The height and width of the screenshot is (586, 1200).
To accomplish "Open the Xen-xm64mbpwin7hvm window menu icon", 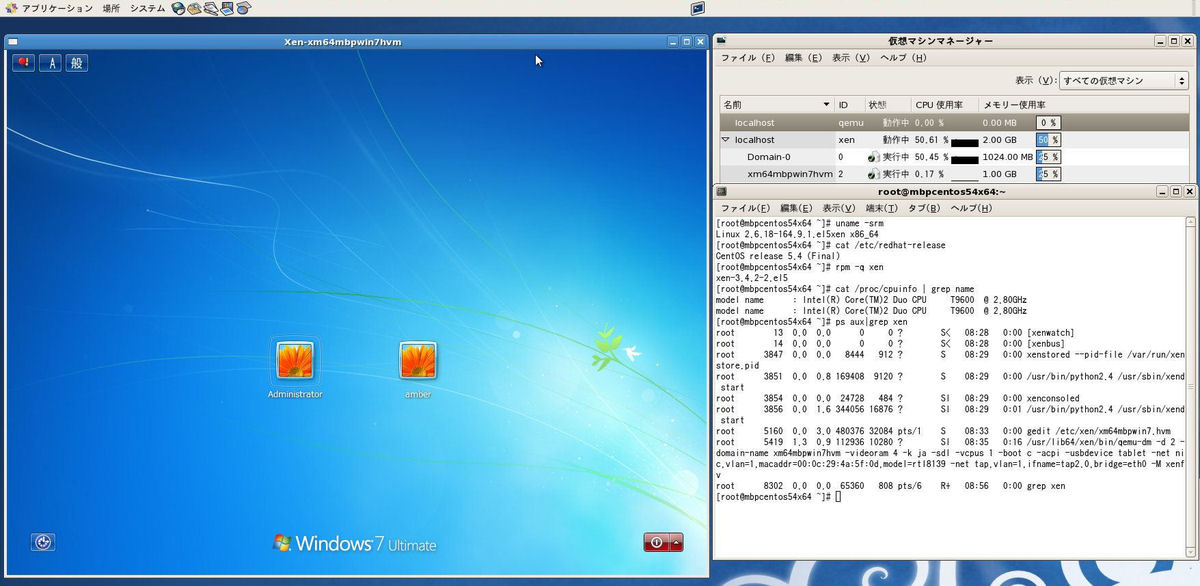I will 12,42.
